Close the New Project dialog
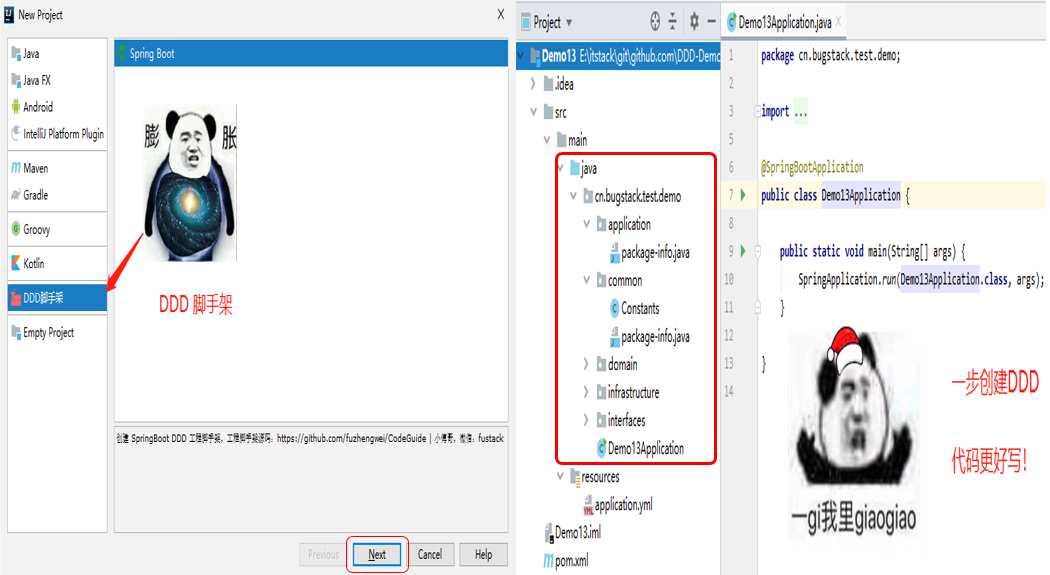This screenshot has width=1050, height=575. click(501, 14)
